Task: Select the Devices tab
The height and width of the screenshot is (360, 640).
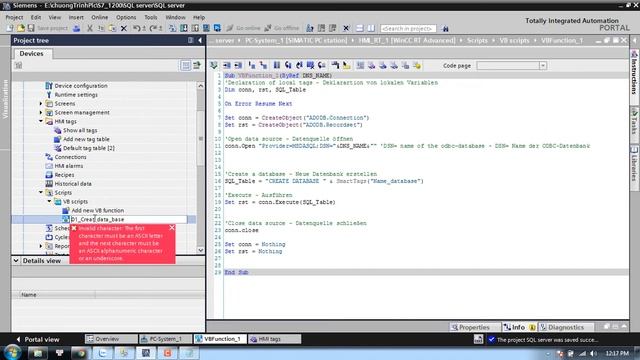Action: [31, 53]
